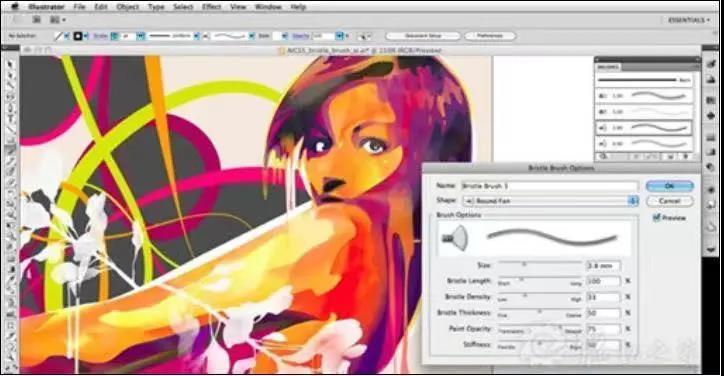This screenshot has width=724, height=376.
Task: Uncheck the Preview checkbox
Action: (656, 218)
